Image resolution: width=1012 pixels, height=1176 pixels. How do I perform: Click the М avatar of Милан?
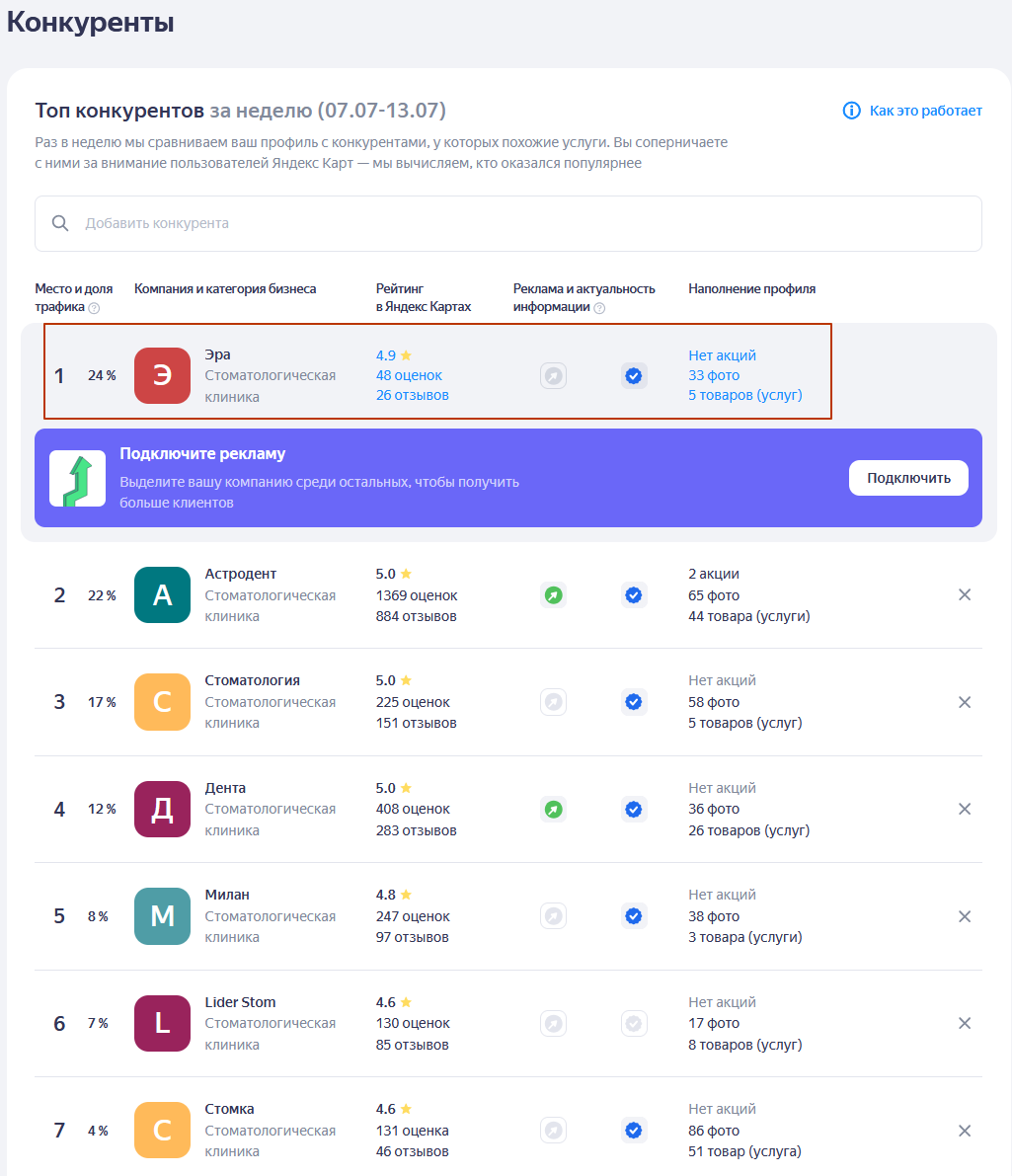162,915
